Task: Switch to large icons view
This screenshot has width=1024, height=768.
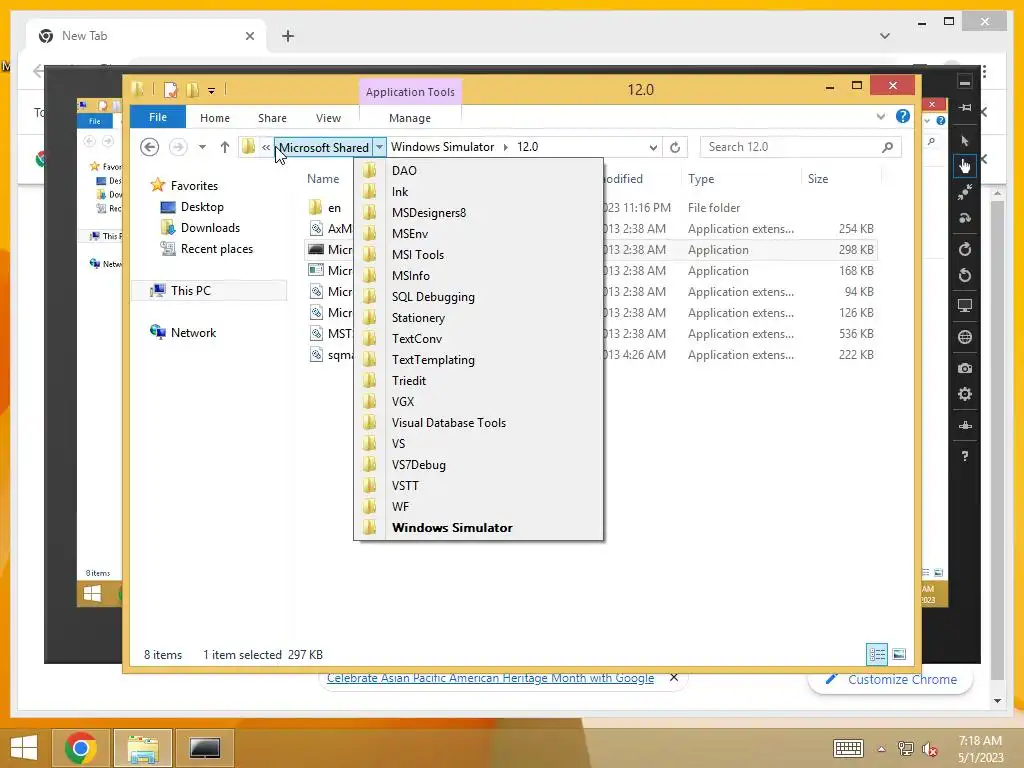Action: [x=899, y=654]
